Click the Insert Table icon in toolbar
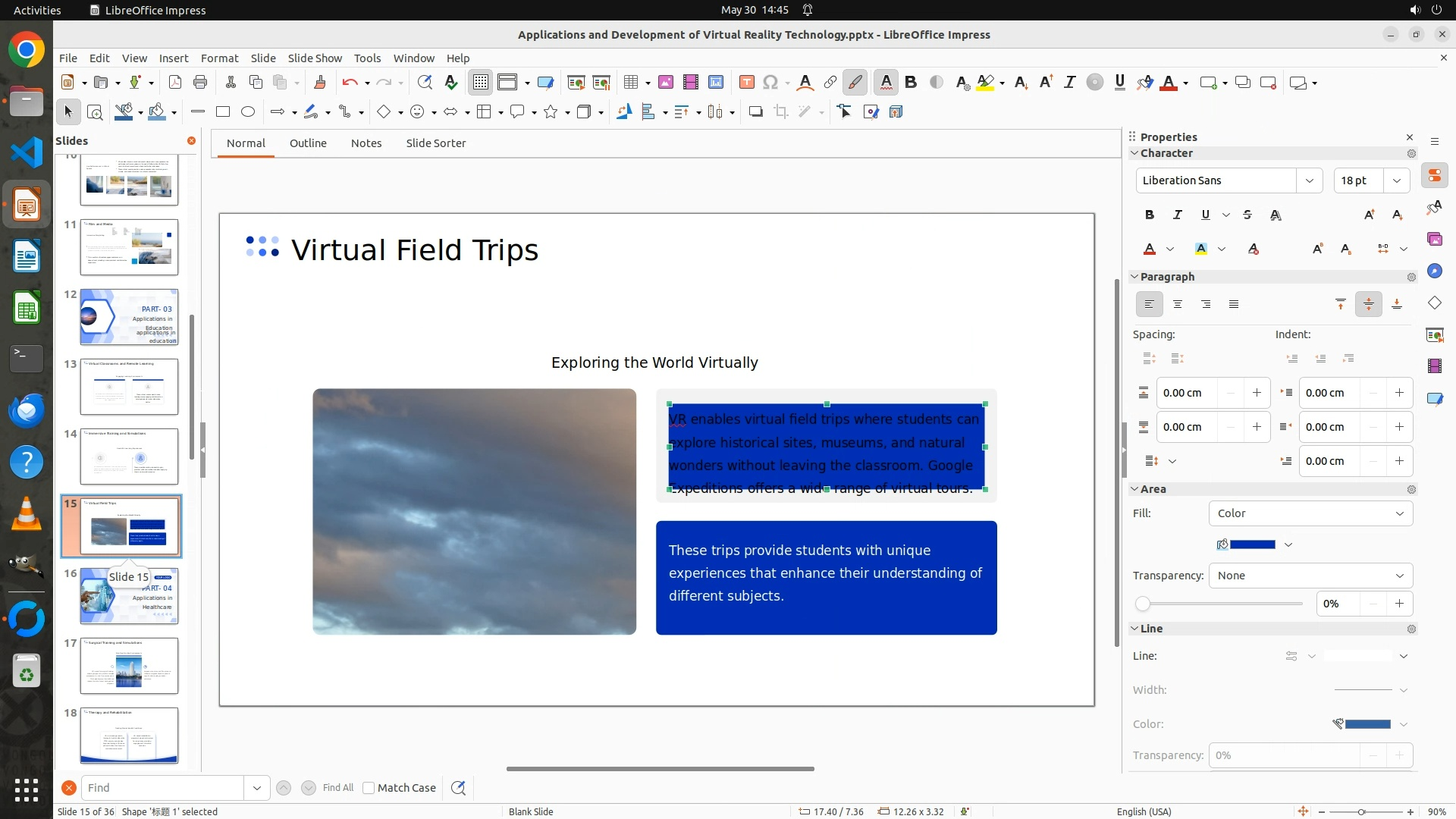Screen dimensions: 1456x819 [x=630, y=83]
